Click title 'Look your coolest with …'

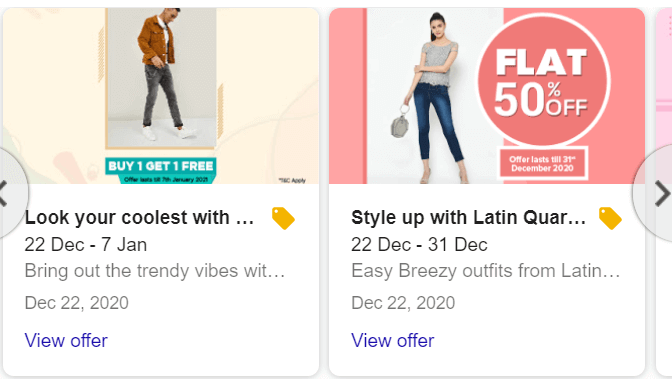139,218
